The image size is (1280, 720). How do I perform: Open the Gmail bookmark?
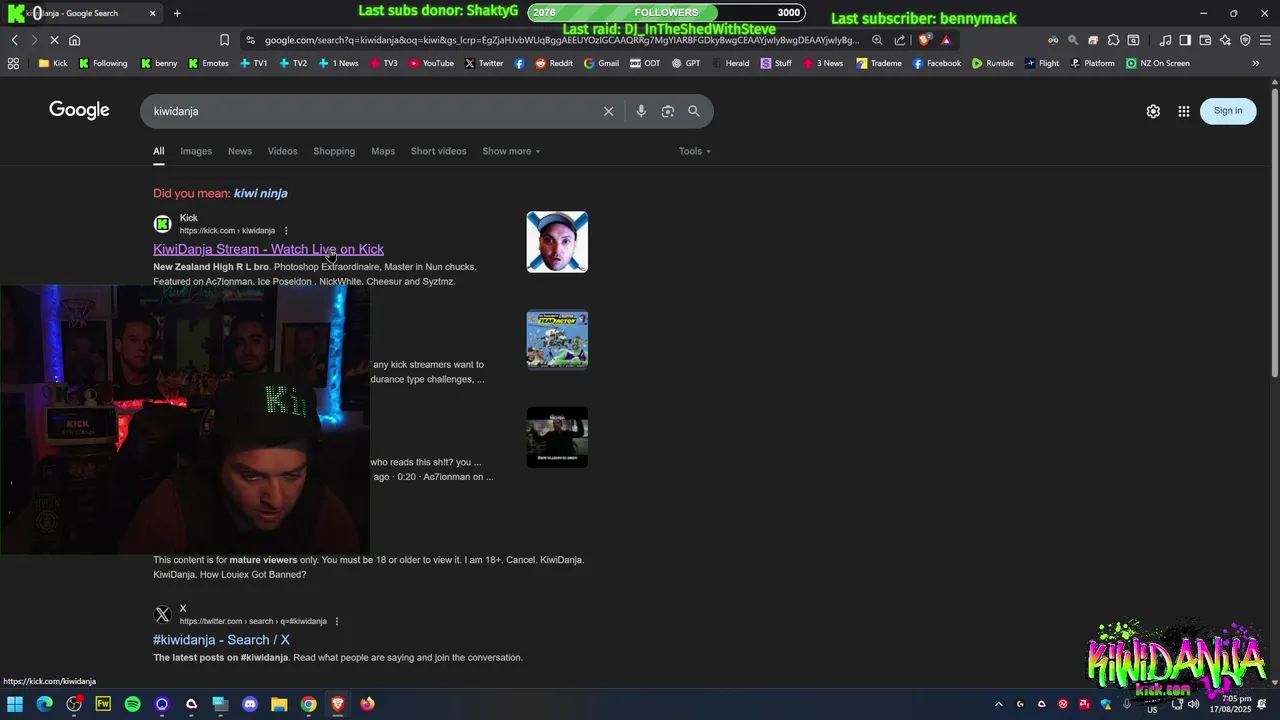click(x=601, y=63)
